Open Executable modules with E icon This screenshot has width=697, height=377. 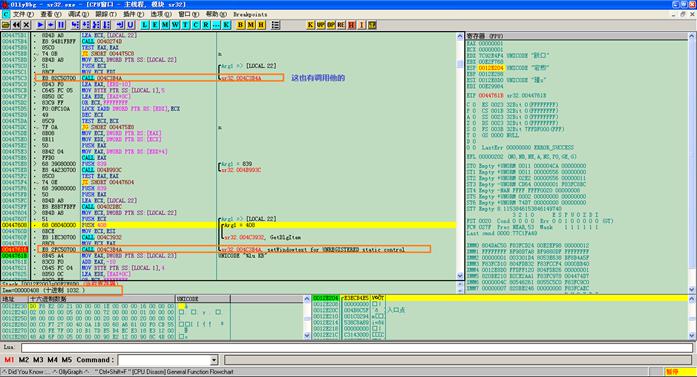[155, 25]
